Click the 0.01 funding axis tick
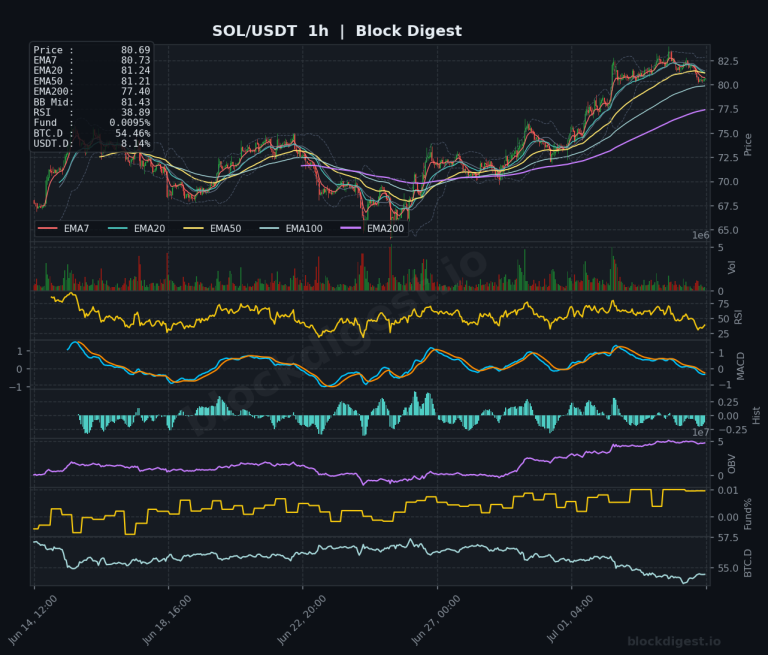This screenshot has height=655, width=768. (728, 490)
